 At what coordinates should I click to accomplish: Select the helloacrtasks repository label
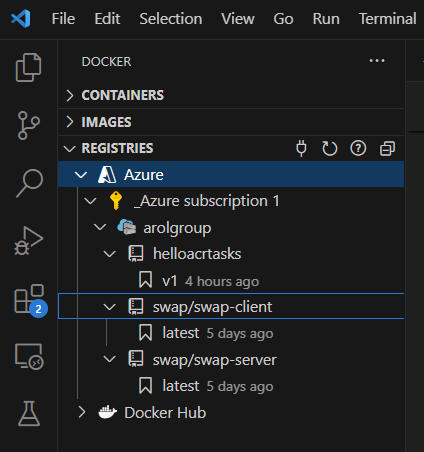pyautogui.click(x=197, y=254)
